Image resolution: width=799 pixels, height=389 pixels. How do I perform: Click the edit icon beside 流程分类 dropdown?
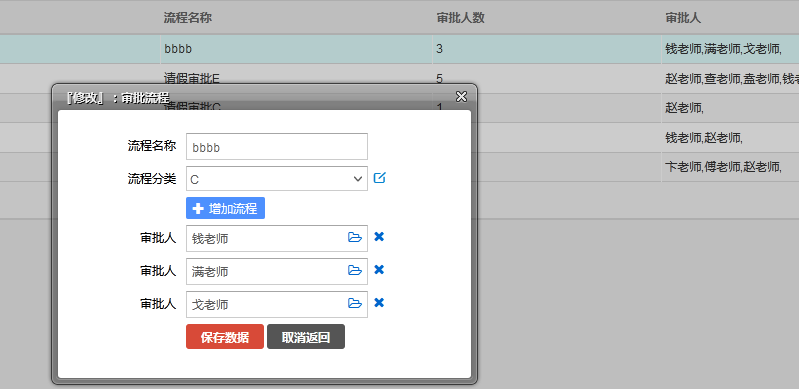380,178
